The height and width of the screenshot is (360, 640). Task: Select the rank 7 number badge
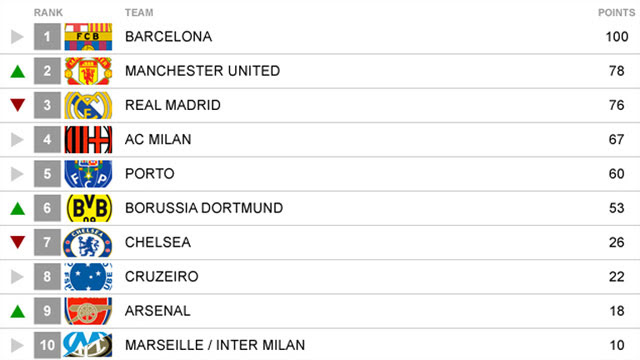[47, 242]
